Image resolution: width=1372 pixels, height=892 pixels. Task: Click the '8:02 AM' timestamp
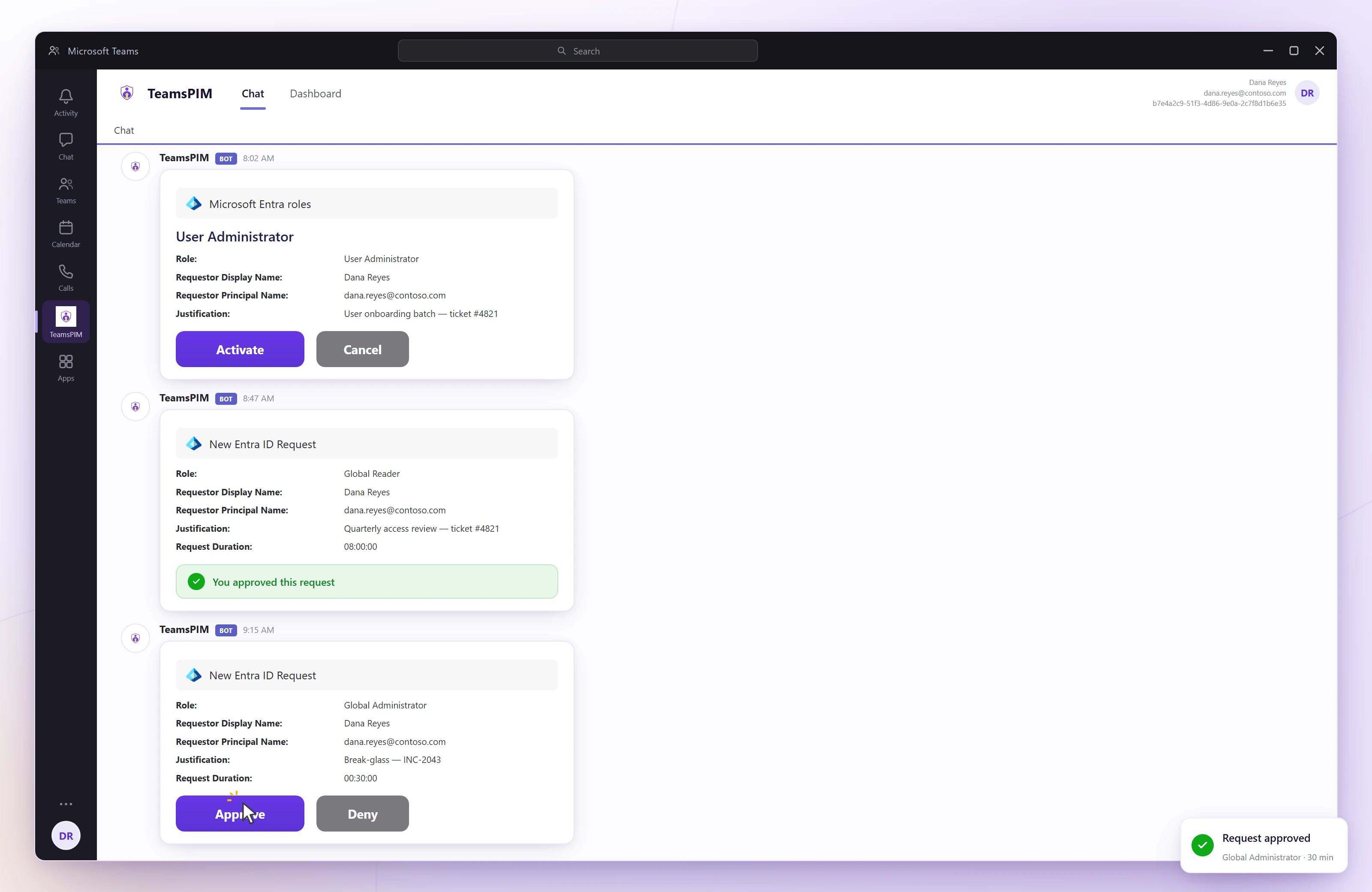[258, 159]
